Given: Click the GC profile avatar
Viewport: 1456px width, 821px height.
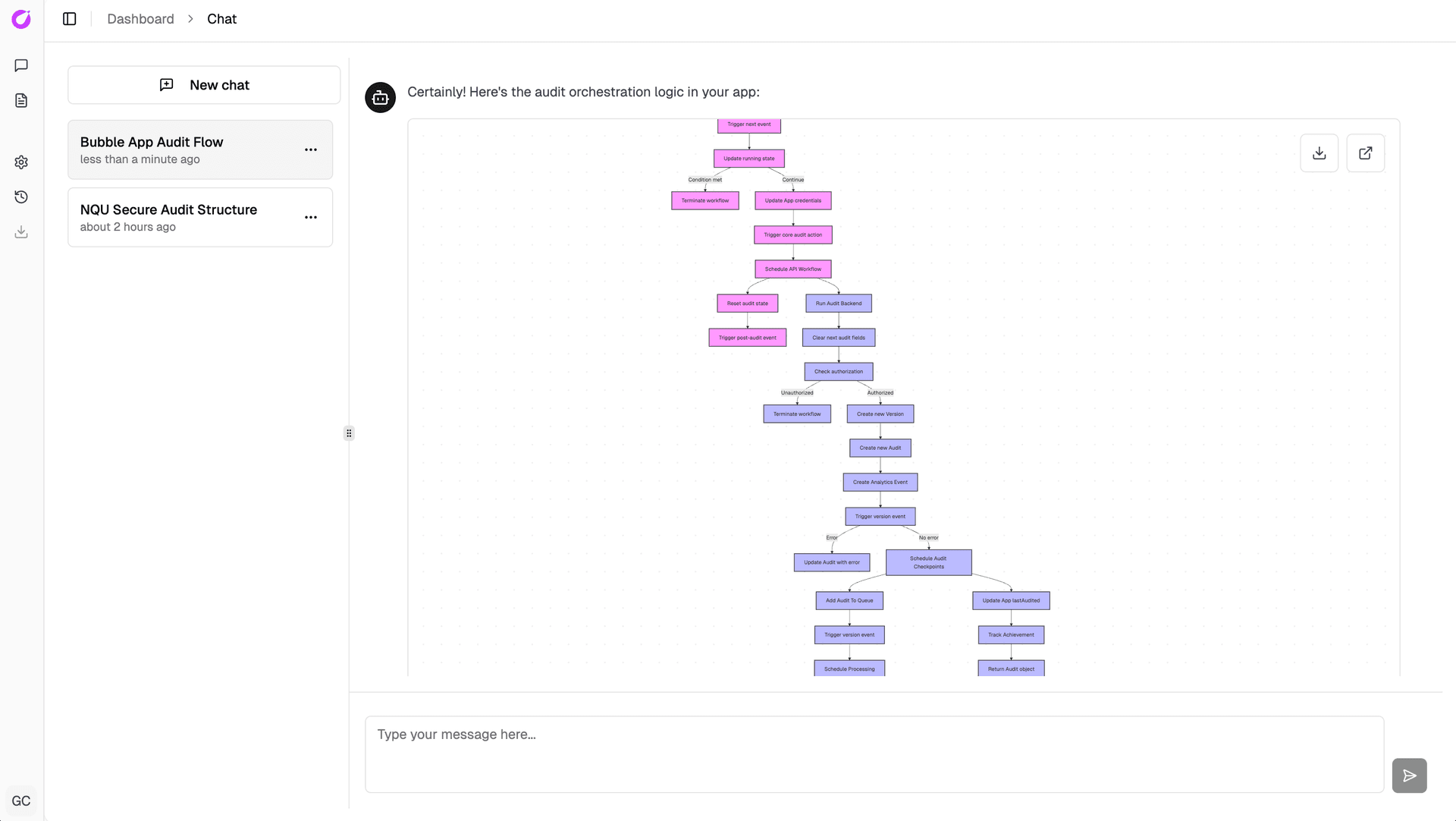Looking at the screenshot, I should 20,801.
